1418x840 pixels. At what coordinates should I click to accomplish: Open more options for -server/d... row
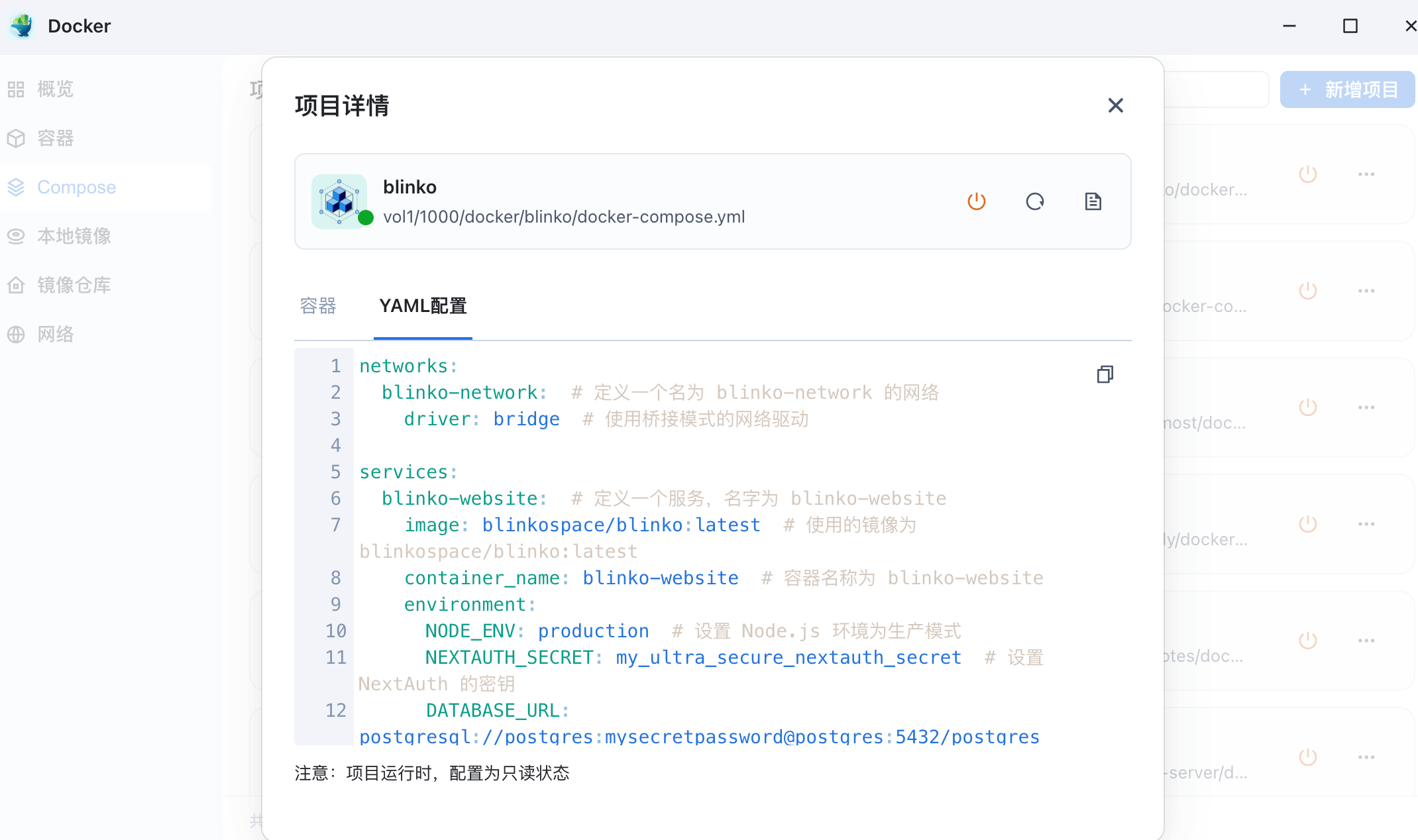(1366, 757)
